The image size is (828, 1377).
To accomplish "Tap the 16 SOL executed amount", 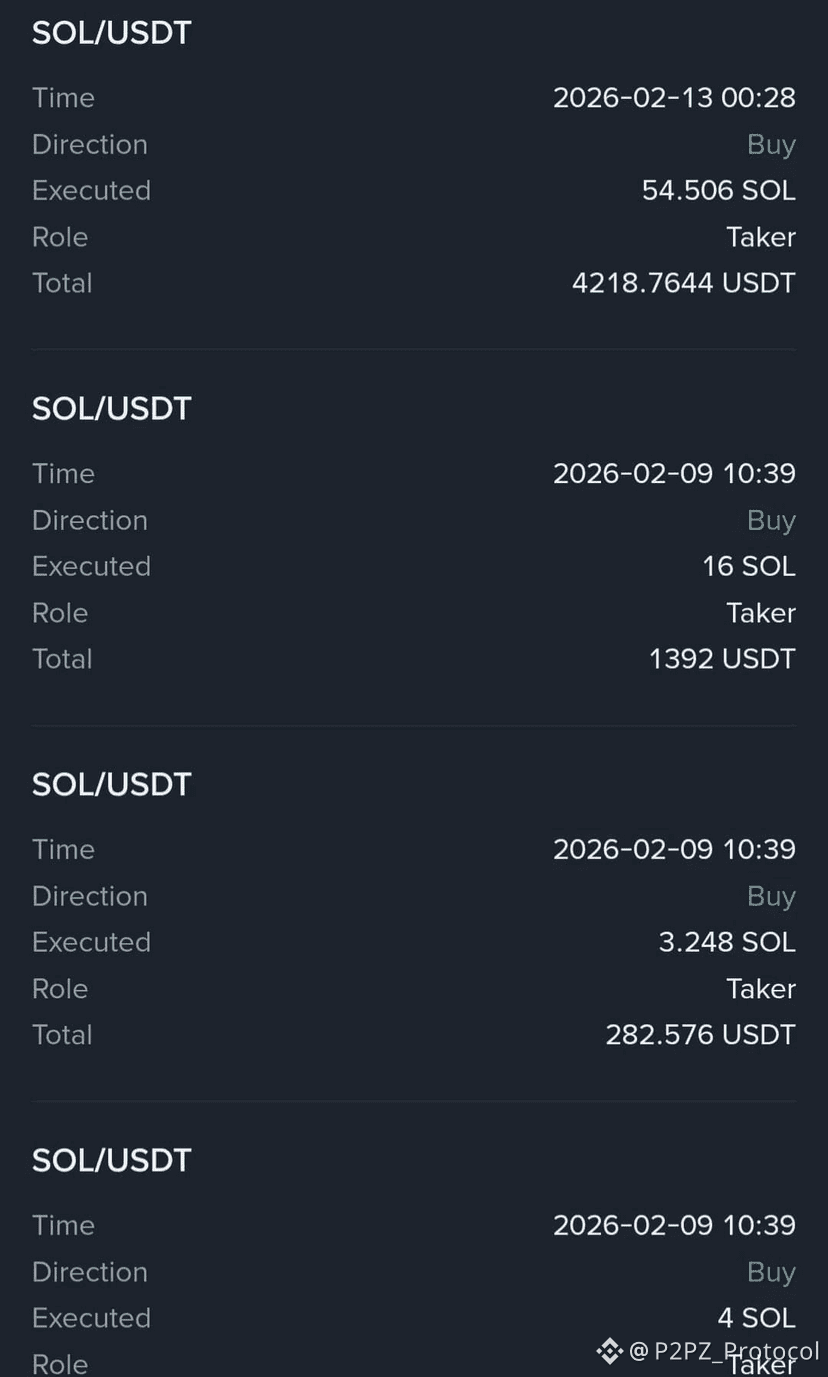I will [749, 567].
